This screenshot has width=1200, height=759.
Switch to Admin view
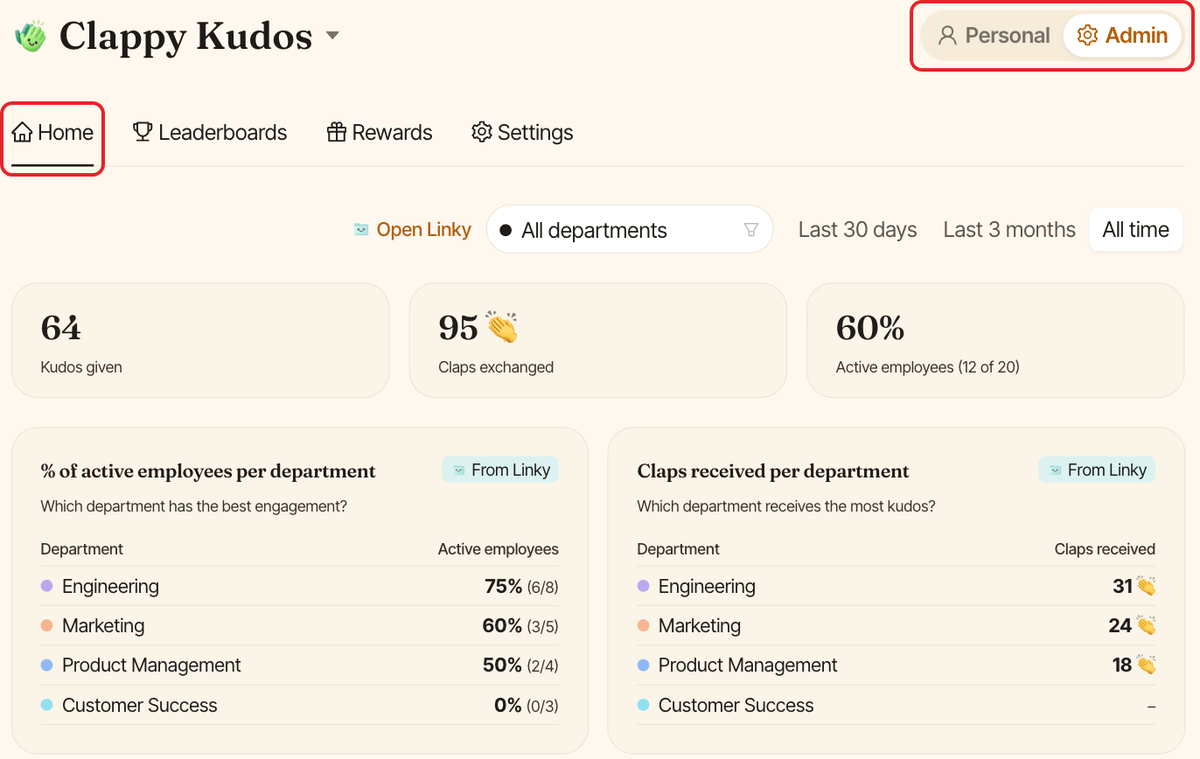[1122, 36]
